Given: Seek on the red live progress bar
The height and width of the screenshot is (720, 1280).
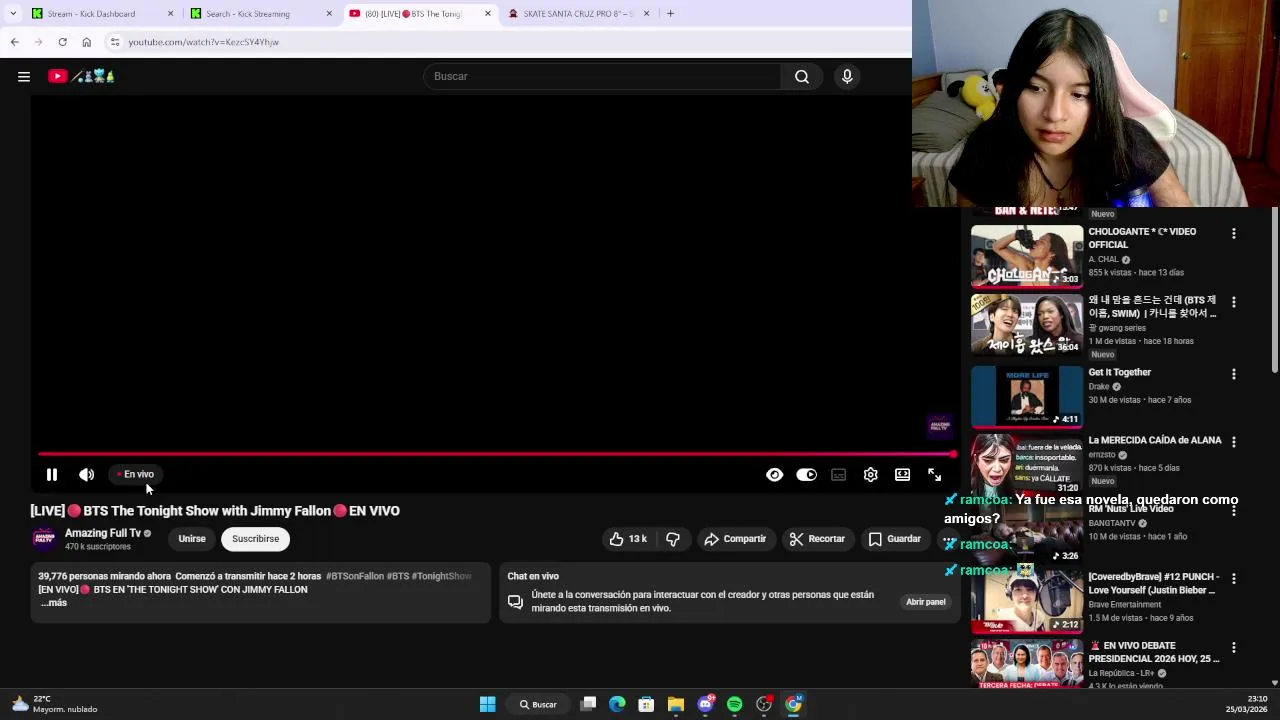Looking at the screenshot, I should click(x=496, y=454).
